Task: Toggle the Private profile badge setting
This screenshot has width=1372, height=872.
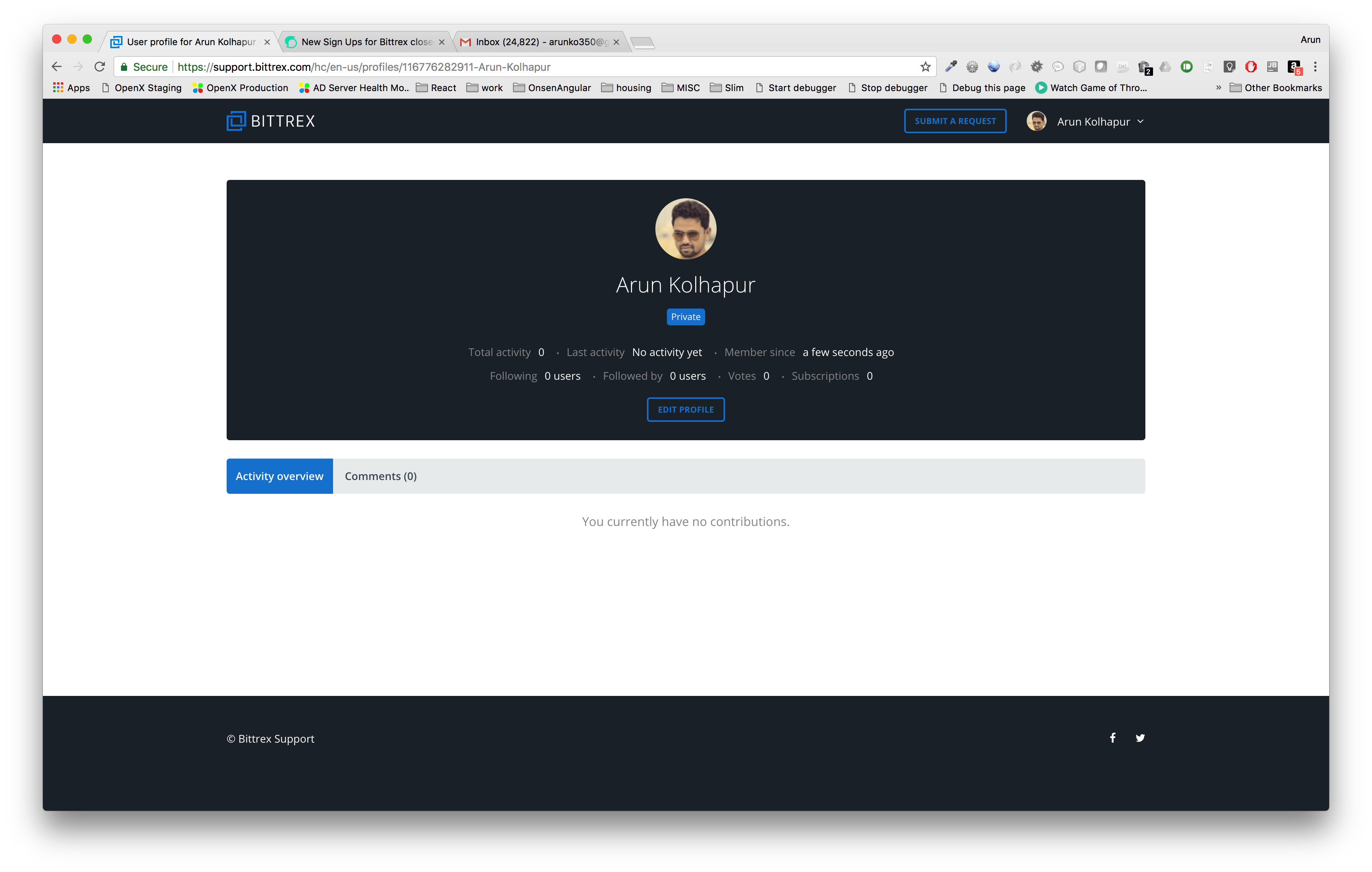Action: click(x=686, y=316)
